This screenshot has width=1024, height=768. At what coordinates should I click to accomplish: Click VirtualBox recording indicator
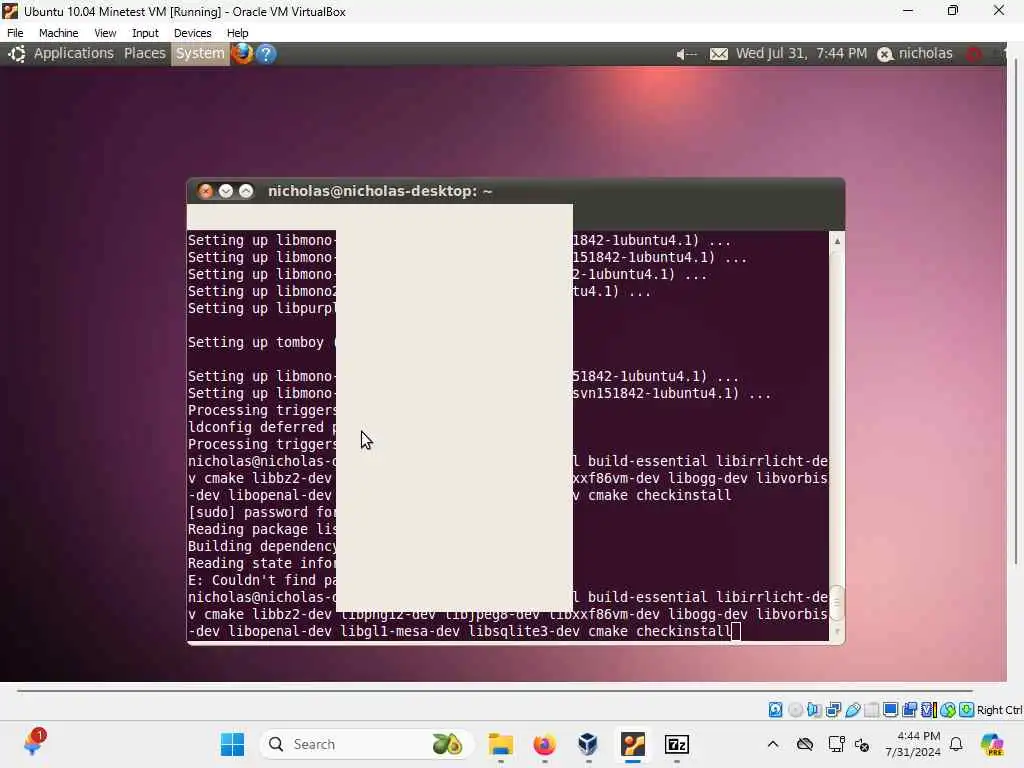(910, 710)
